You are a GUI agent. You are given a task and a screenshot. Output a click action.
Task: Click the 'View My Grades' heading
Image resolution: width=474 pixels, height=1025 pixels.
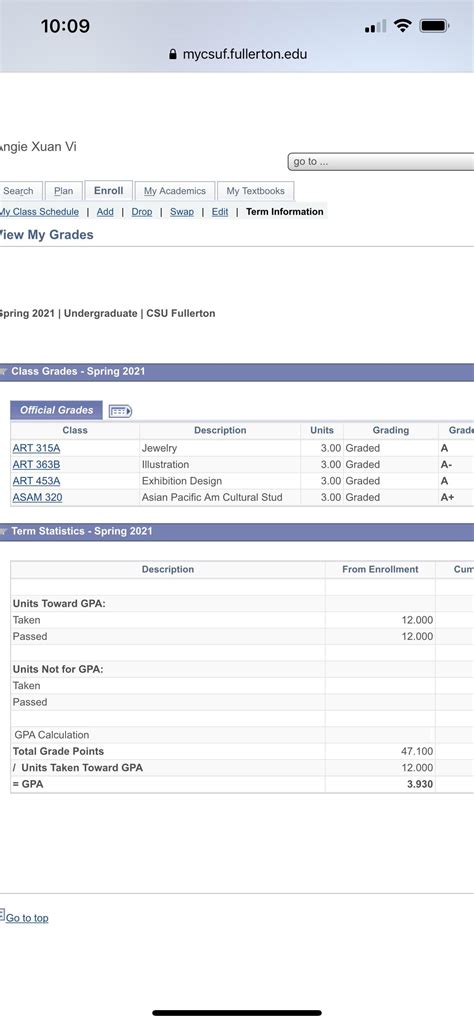point(47,235)
